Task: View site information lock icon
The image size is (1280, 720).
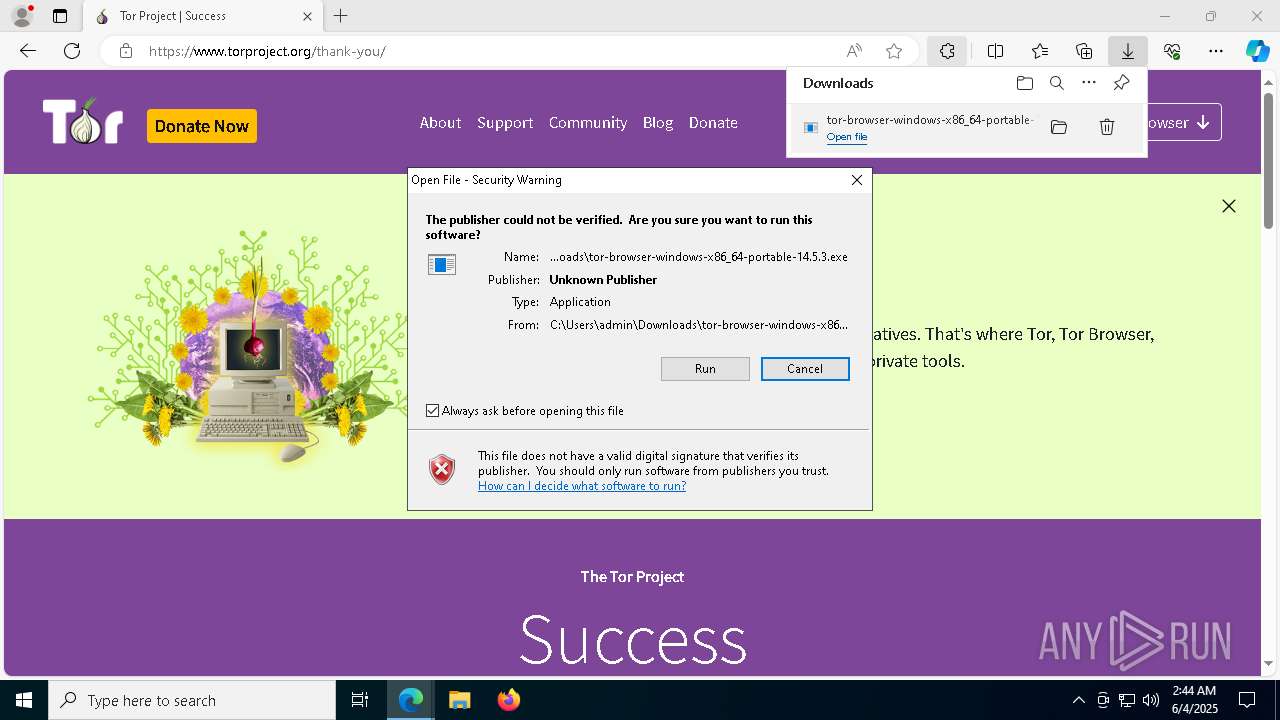Action: (x=126, y=51)
